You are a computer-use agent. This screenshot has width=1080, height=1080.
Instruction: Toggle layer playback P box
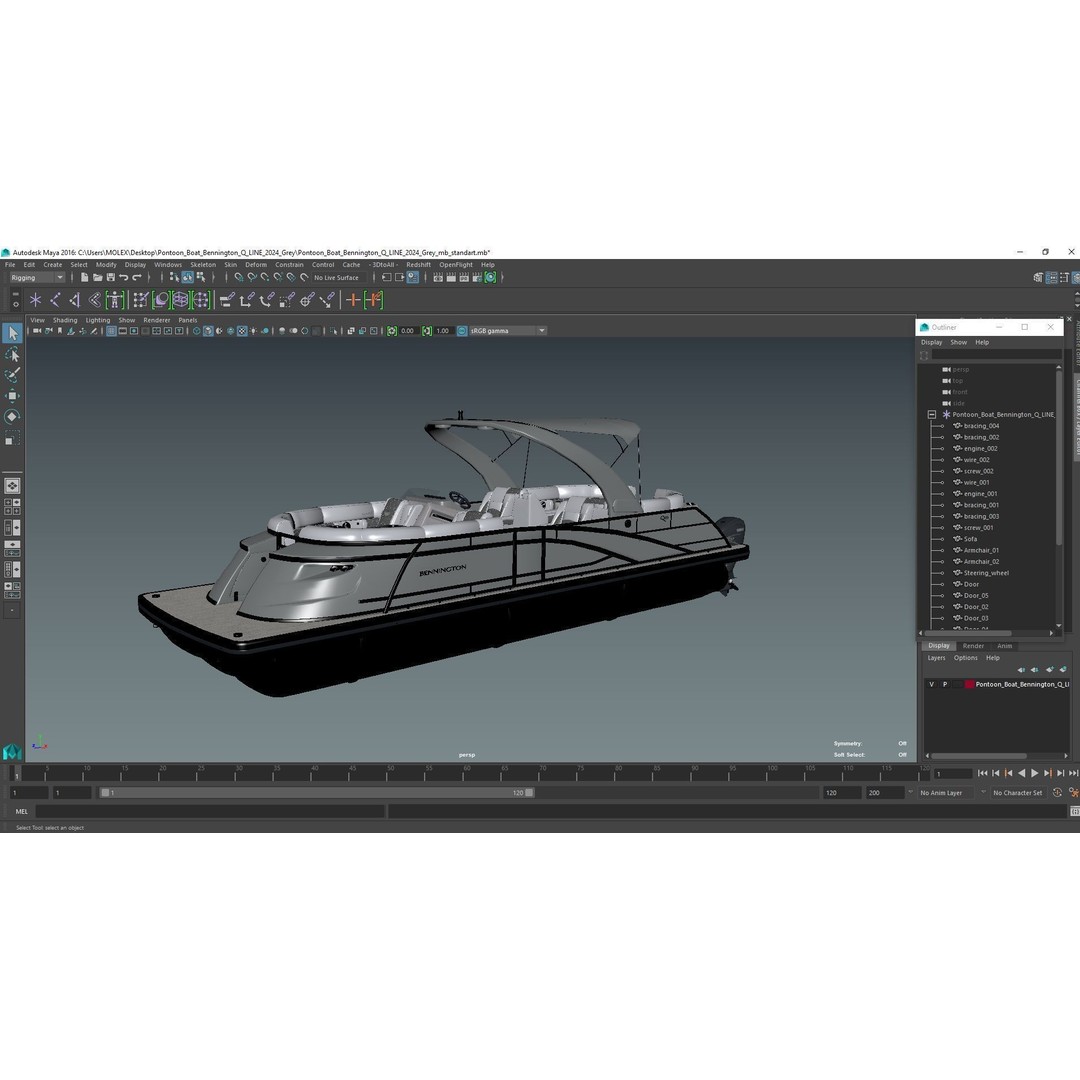[x=944, y=685]
